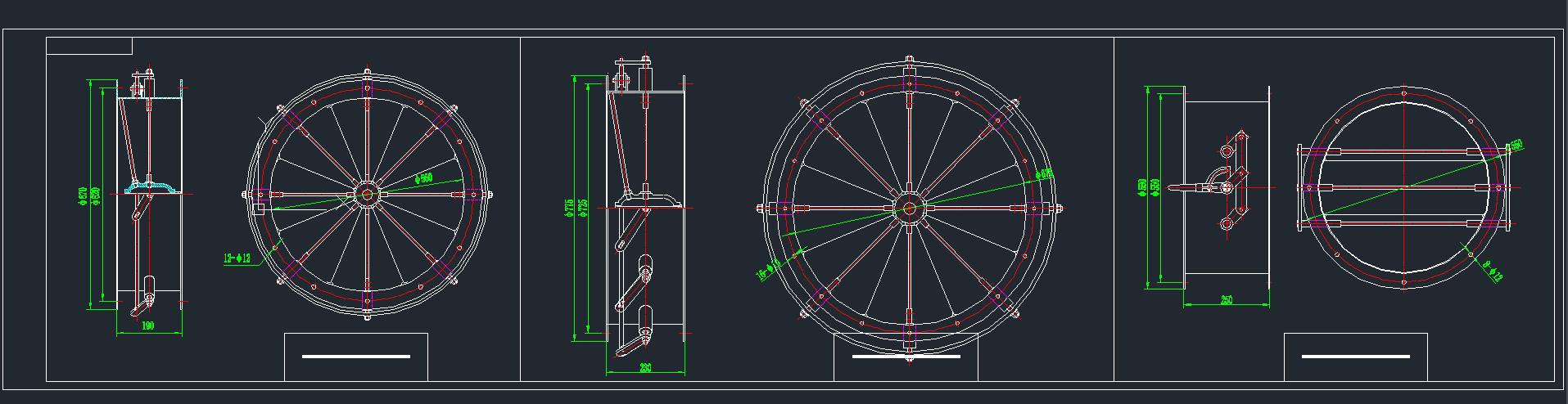Click the 250 width dimension text
Viewport: 1568px width, 404px height.
click(1226, 300)
